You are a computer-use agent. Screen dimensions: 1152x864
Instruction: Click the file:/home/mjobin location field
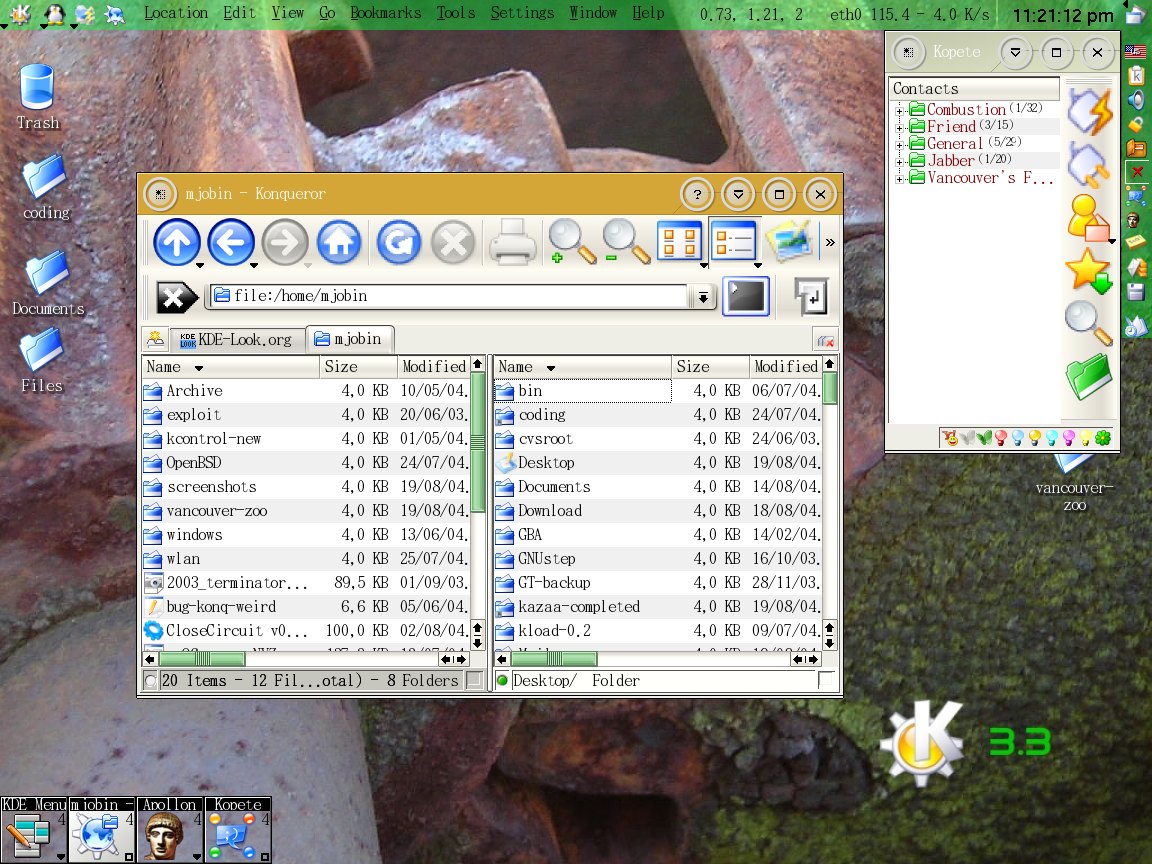click(x=450, y=296)
